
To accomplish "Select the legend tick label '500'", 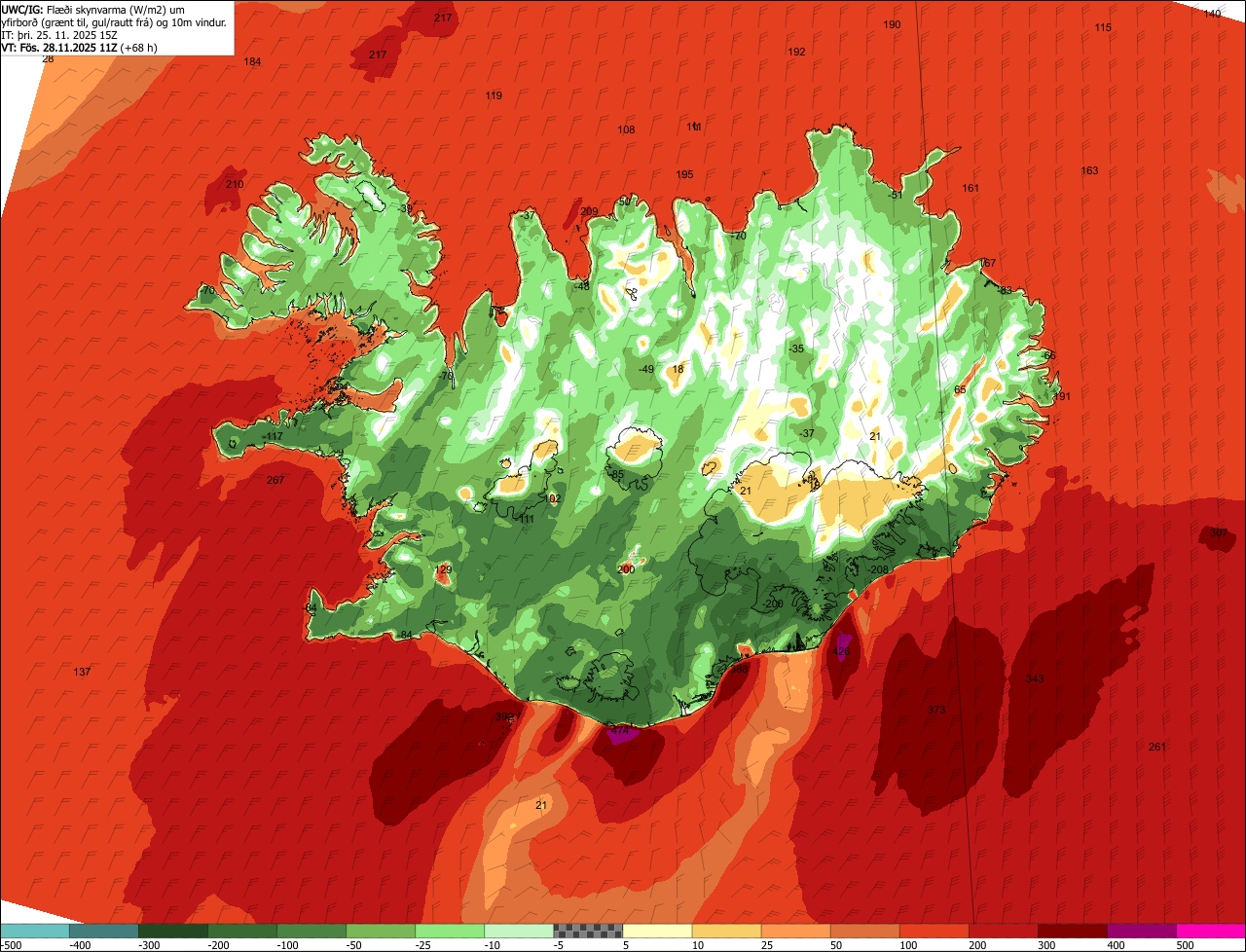I will [x=1184, y=944].
